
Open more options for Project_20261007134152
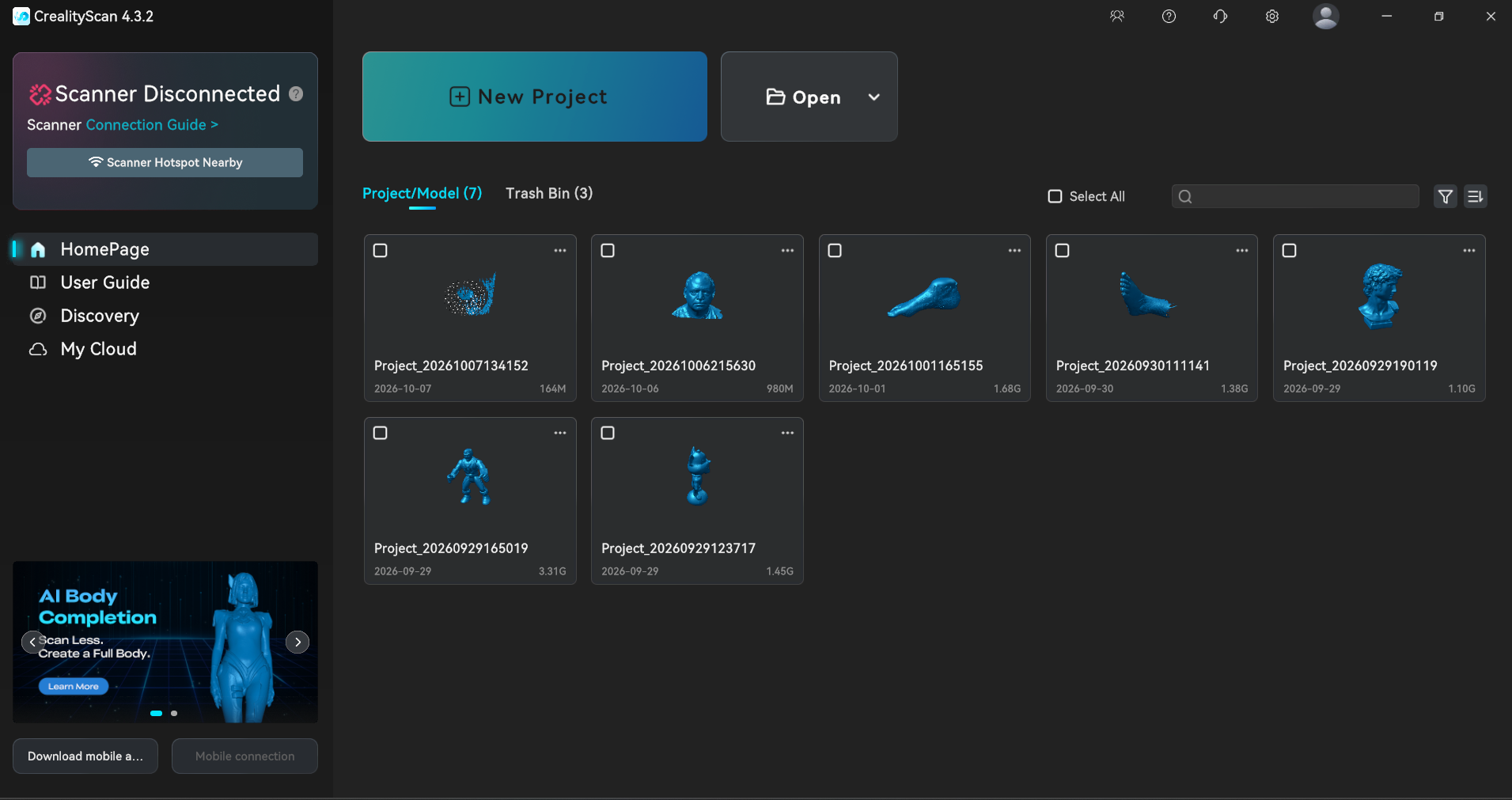[x=560, y=251]
